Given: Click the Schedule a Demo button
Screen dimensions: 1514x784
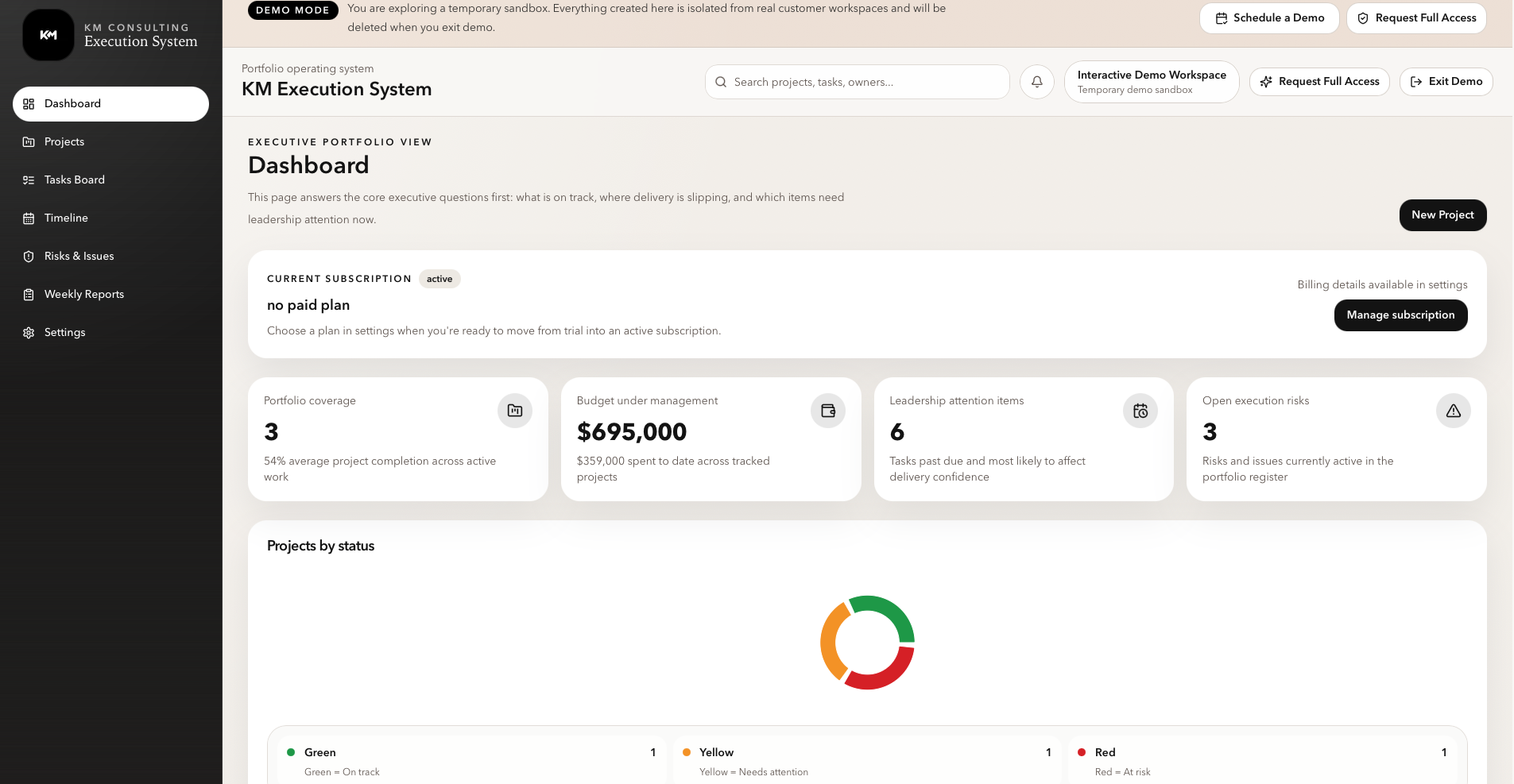Looking at the screenshot, I should (x=1269, y=18).
